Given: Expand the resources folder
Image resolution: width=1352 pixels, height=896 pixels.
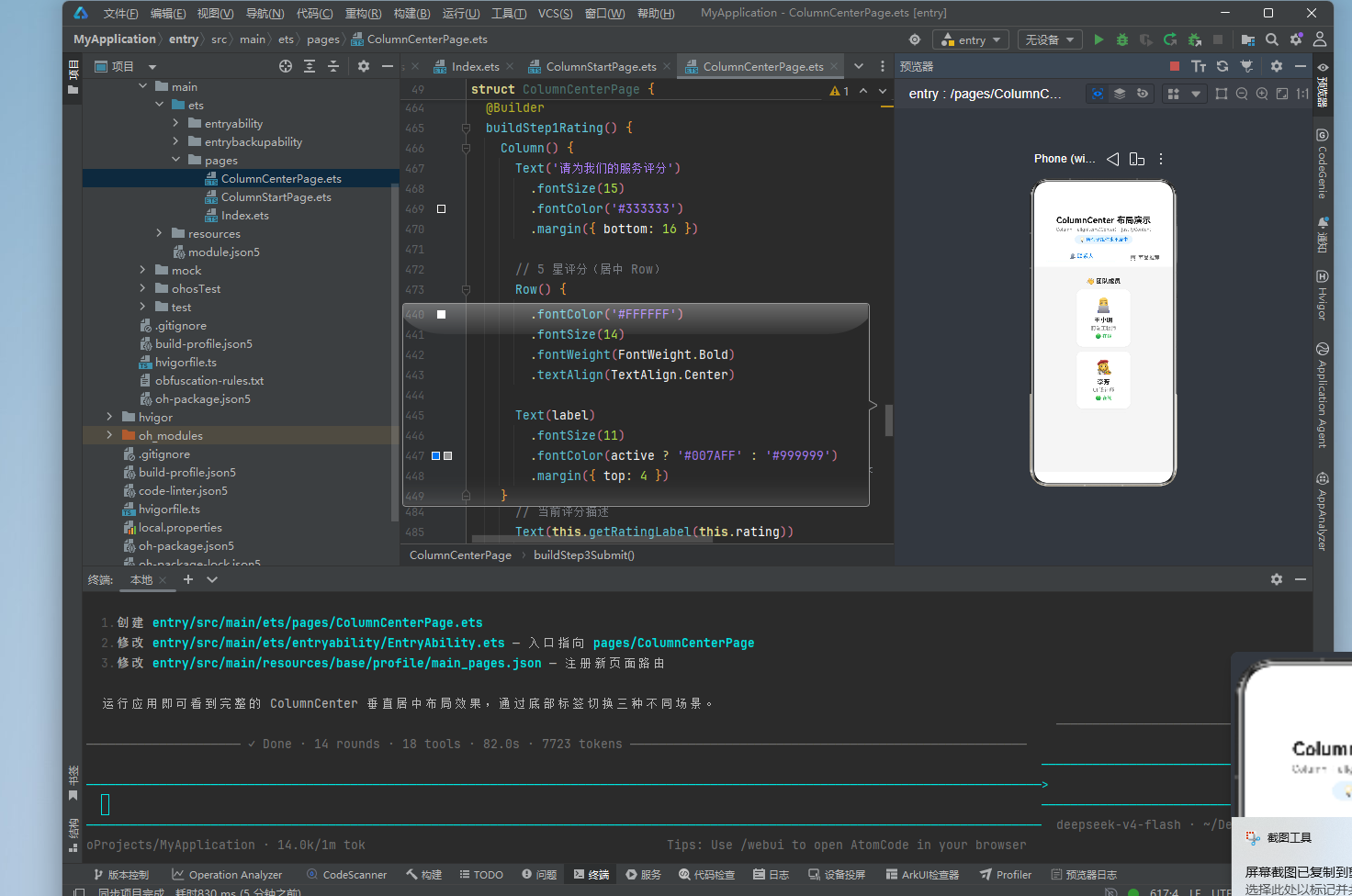Looking at the screenshot, I should tap(160, 233).
